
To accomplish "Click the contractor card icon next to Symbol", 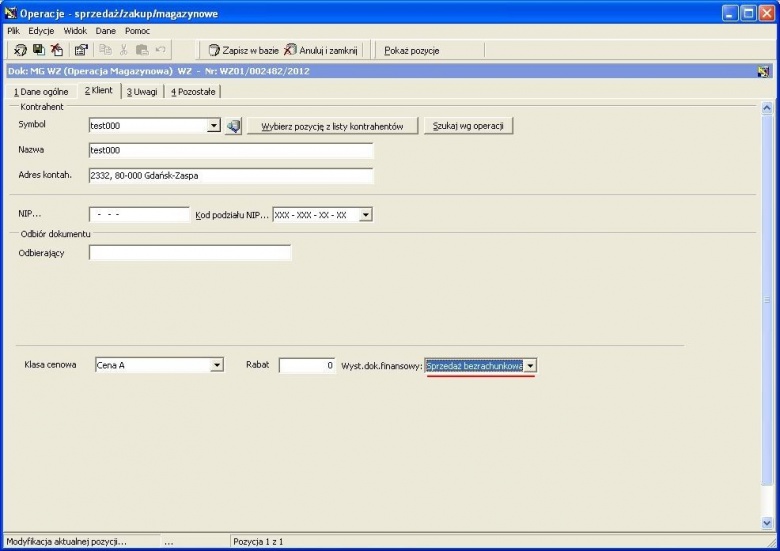I will coord(233,126).
